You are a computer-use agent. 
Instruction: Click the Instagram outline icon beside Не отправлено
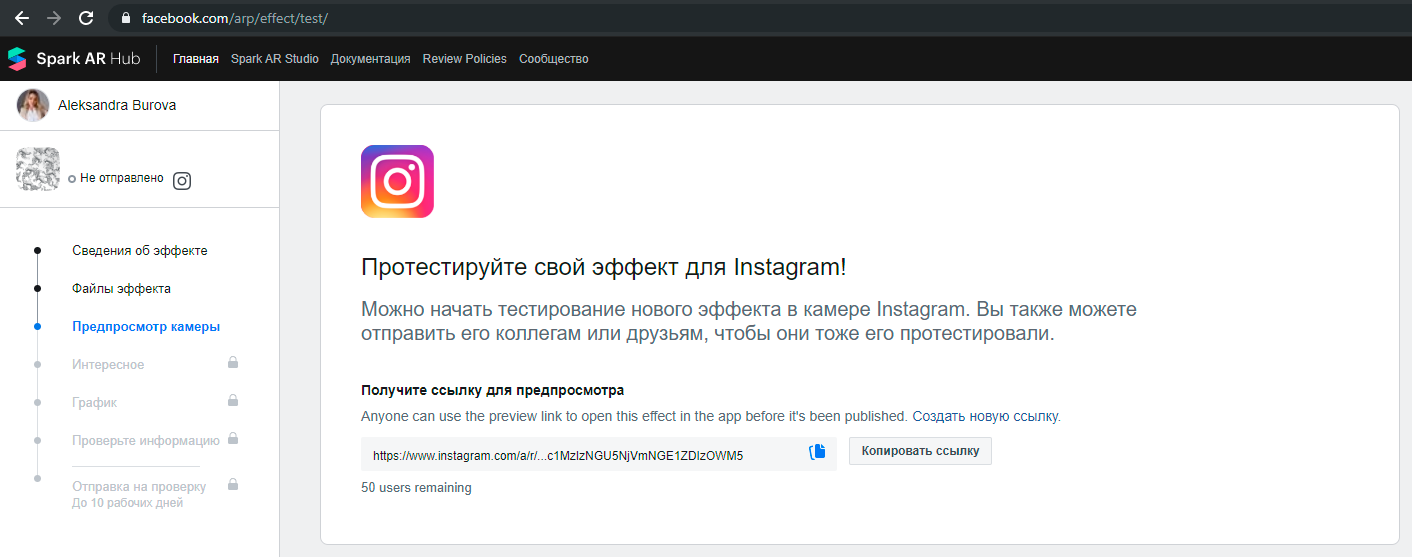[182, 181]
